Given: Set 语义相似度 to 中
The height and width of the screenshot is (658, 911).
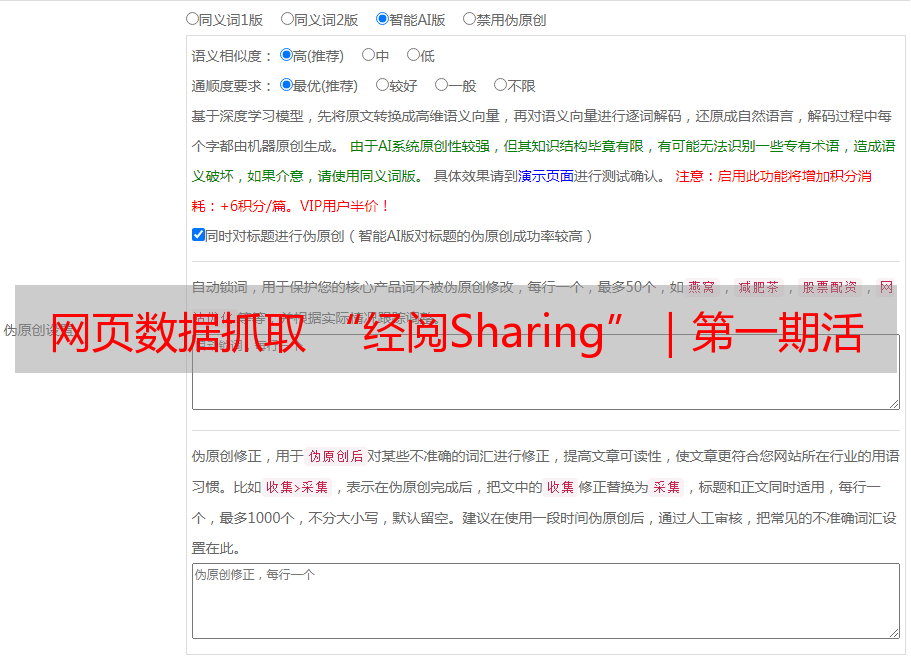Looking at the screenshot, I should [368, 55].
